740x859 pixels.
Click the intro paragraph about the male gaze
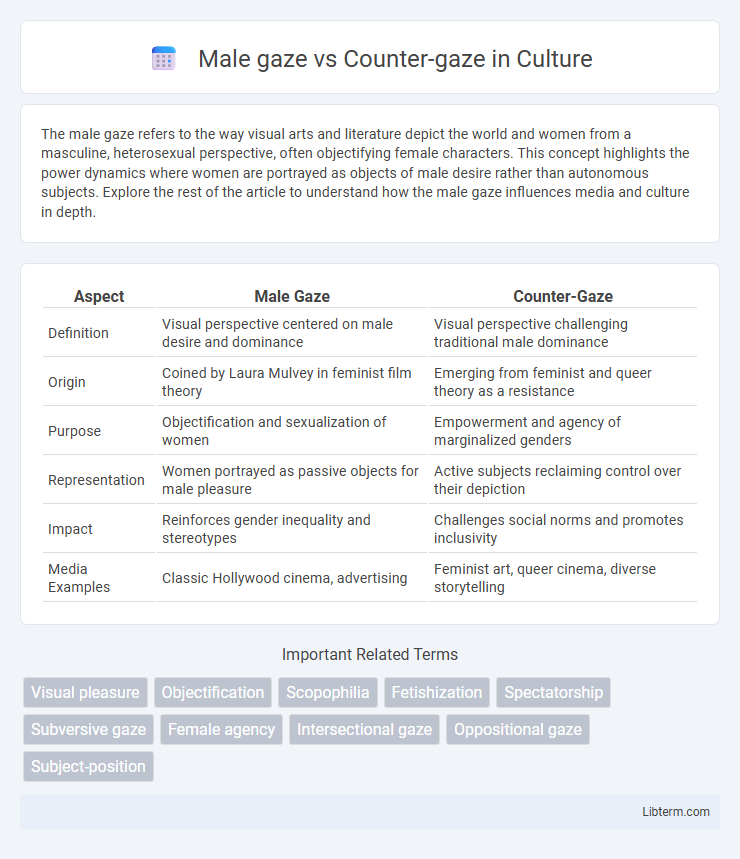365,173
